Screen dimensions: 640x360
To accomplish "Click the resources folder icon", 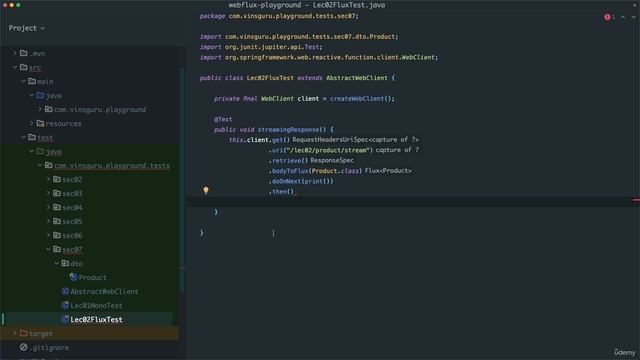I will click(x=40, y=123).
